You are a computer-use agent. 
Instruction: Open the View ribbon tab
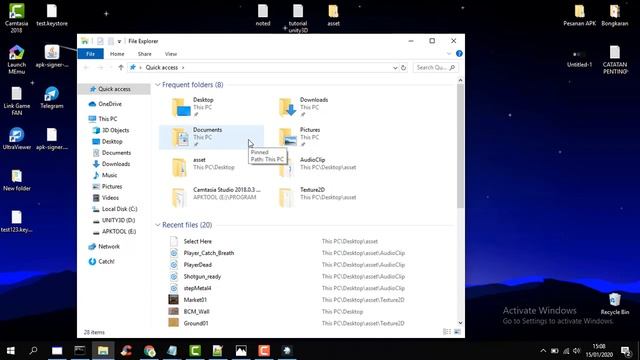171,54
